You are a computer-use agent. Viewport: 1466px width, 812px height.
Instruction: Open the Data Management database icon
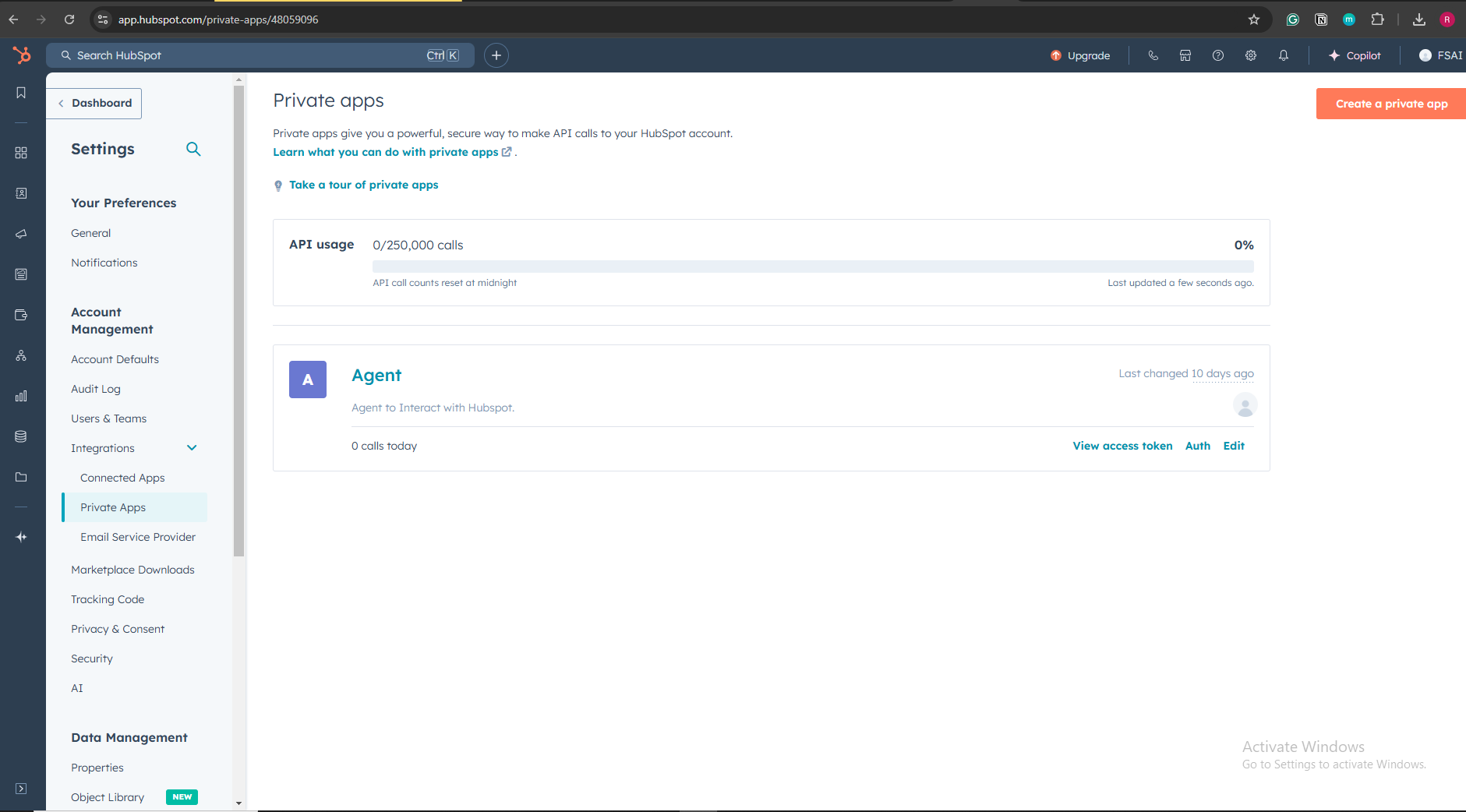coord(21,436)
